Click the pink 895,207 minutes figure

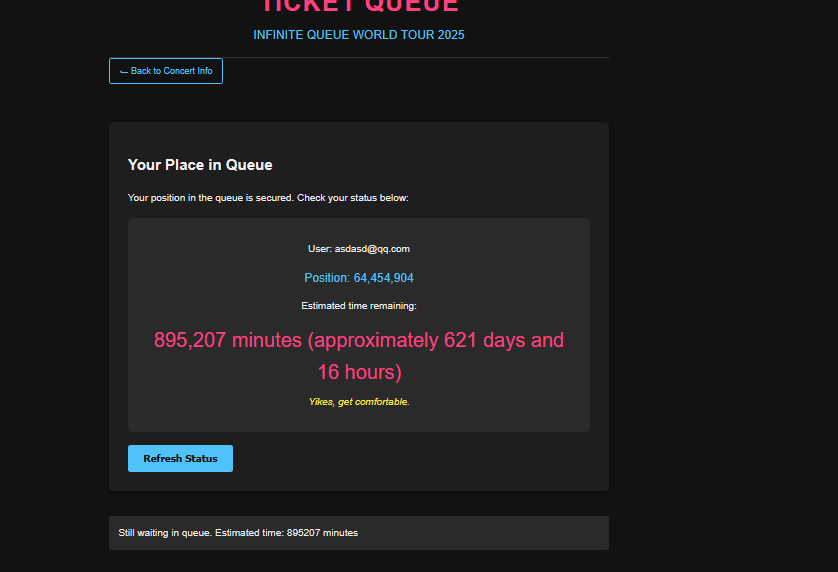(x=228, y=340)
